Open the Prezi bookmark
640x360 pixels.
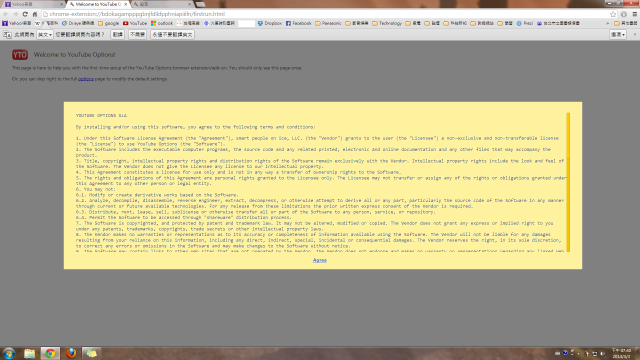(x=524, y=23)
